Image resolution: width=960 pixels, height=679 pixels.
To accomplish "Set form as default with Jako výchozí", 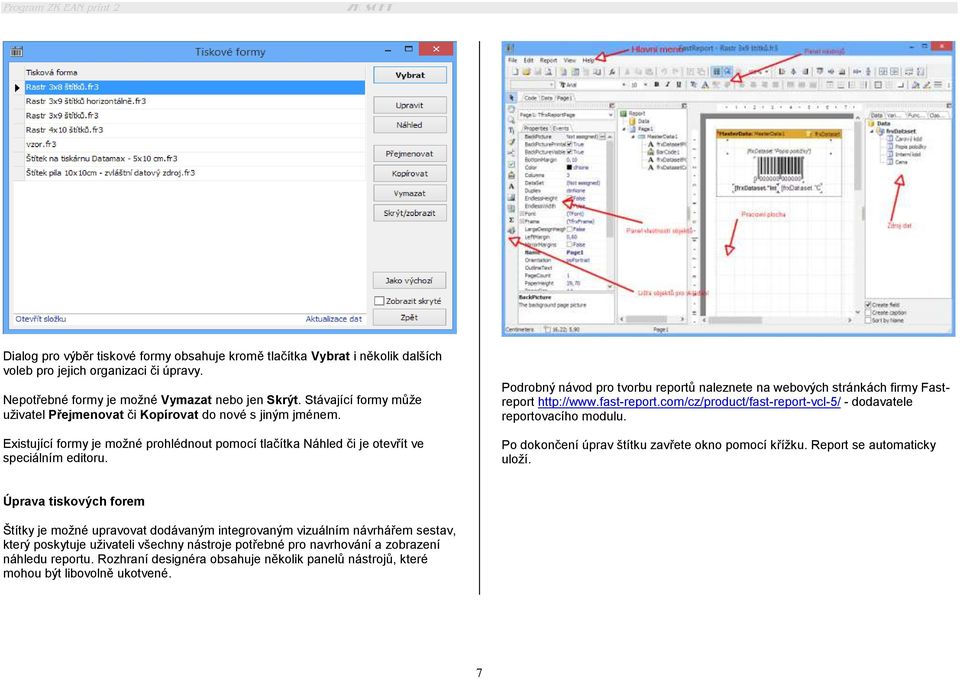I will [x=410, y=280].
